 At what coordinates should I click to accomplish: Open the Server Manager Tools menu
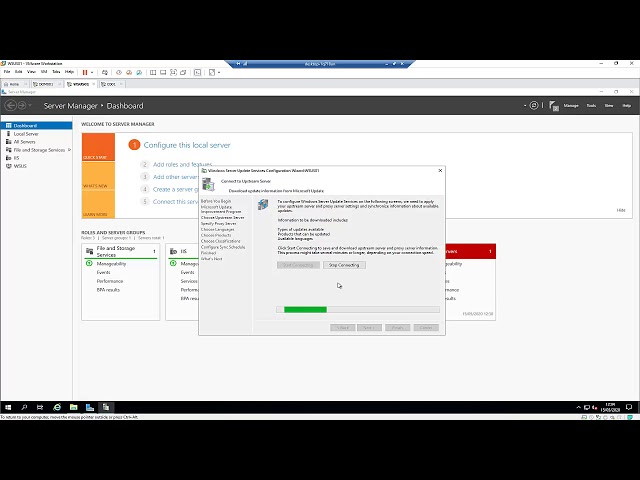click(x=591, y=106)
